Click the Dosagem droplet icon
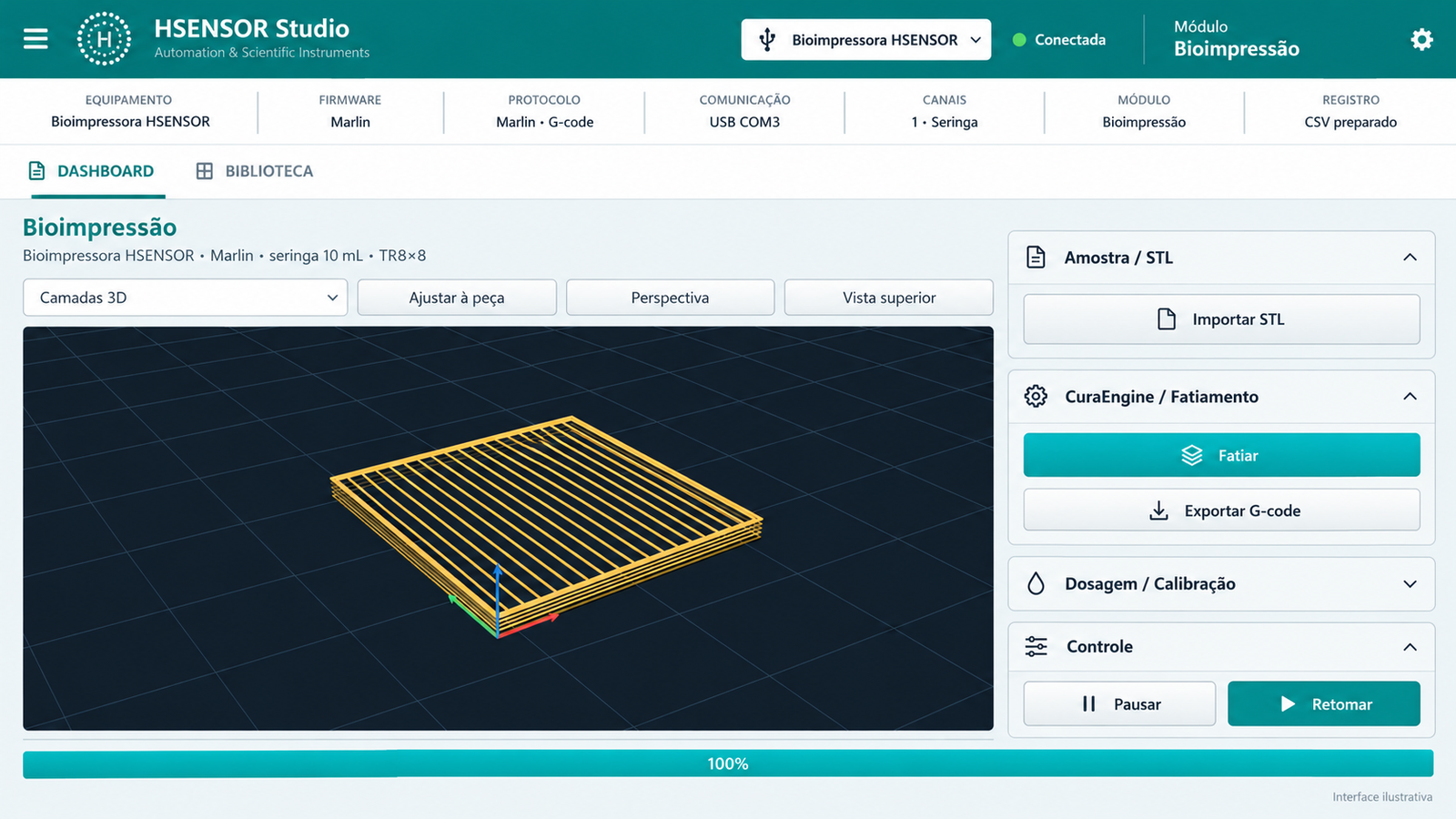 click(1036, 583)
